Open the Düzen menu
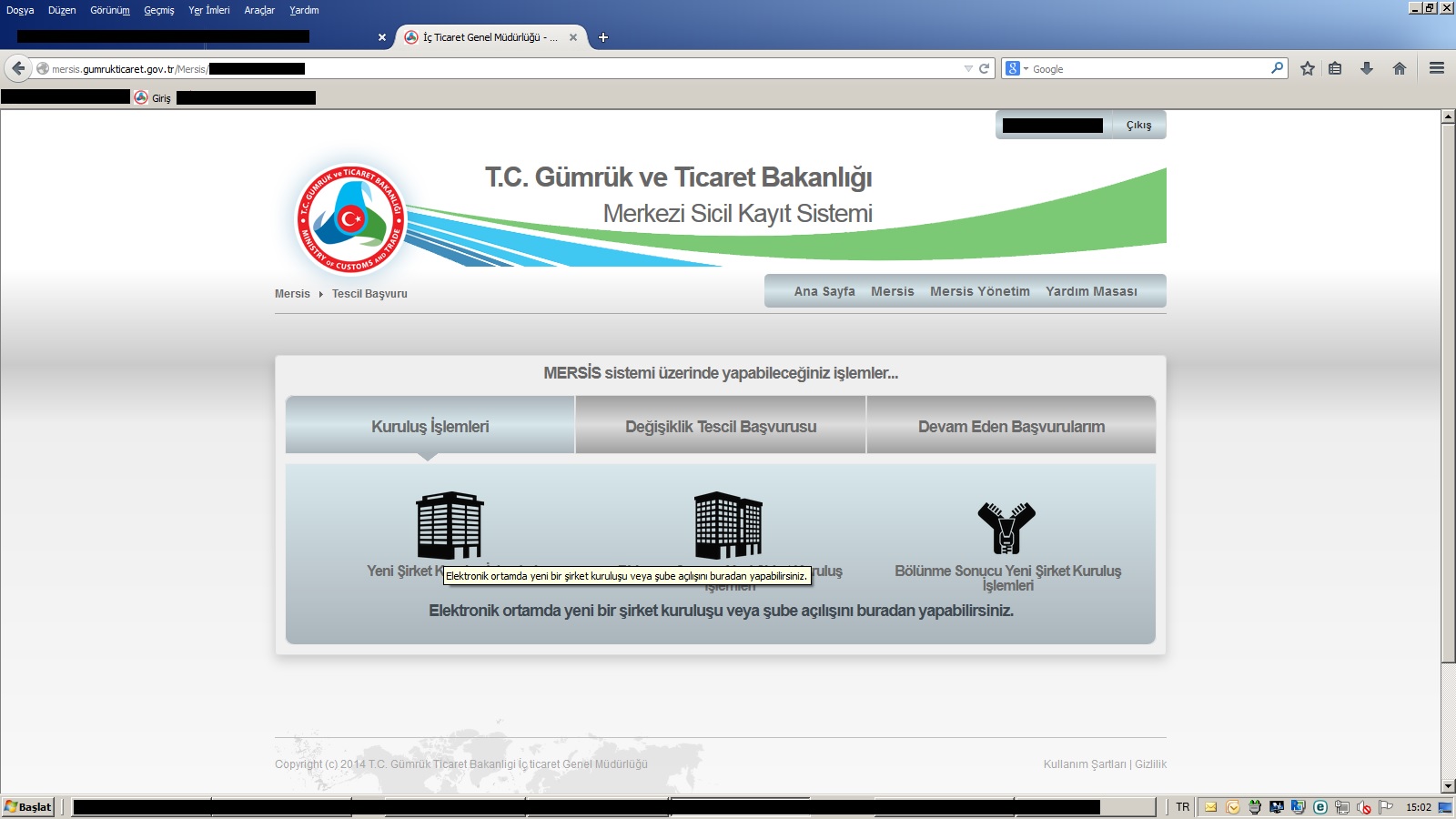 (x=62, y=10)
